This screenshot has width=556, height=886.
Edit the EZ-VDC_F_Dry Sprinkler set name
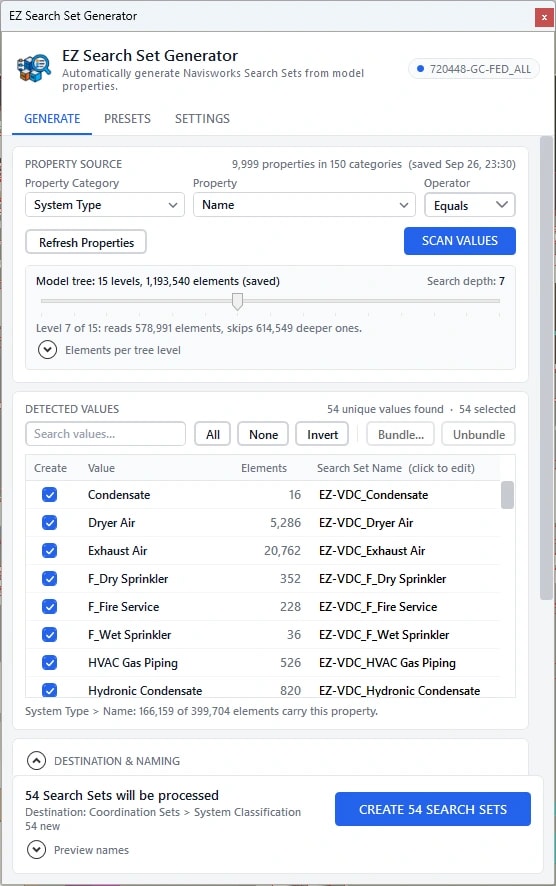point(383,579)
